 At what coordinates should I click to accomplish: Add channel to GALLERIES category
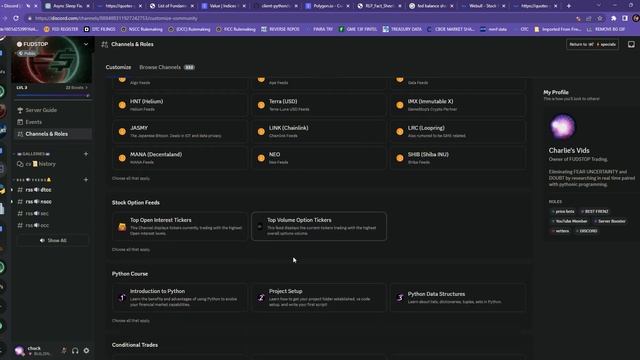click(x=86, y=154)
